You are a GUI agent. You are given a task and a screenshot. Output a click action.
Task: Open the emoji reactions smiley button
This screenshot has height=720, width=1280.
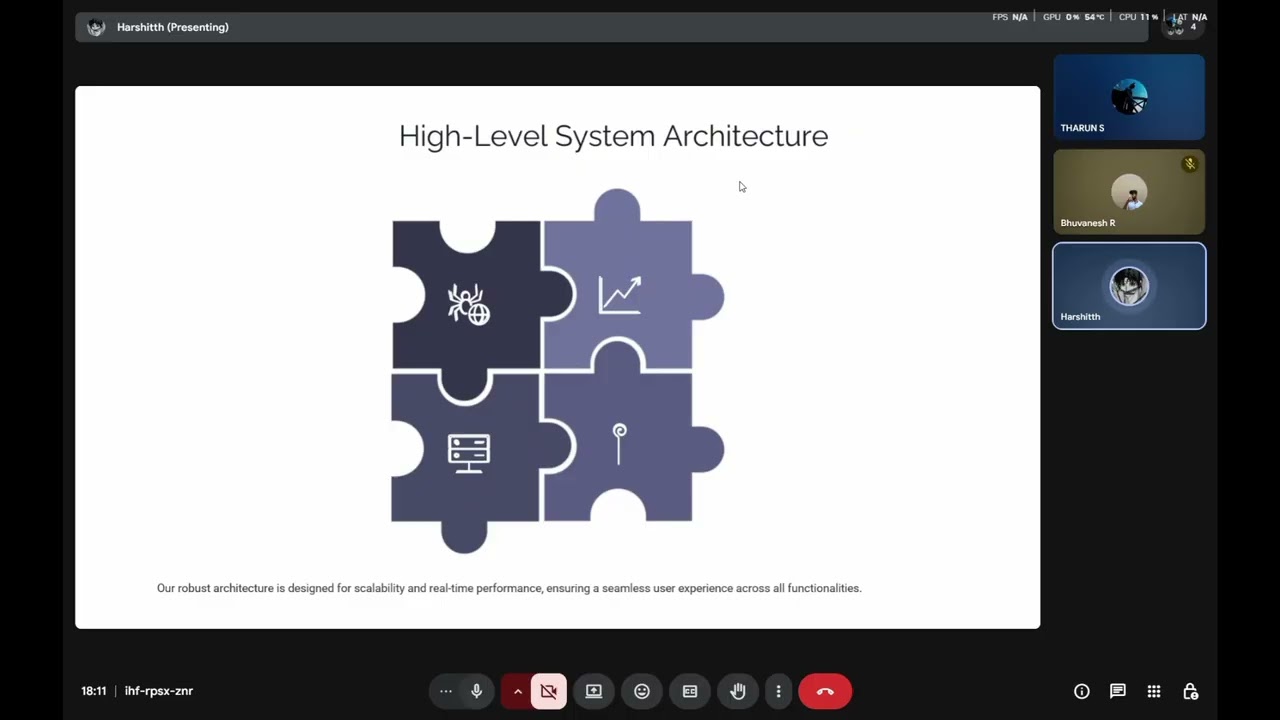point(642,691)
